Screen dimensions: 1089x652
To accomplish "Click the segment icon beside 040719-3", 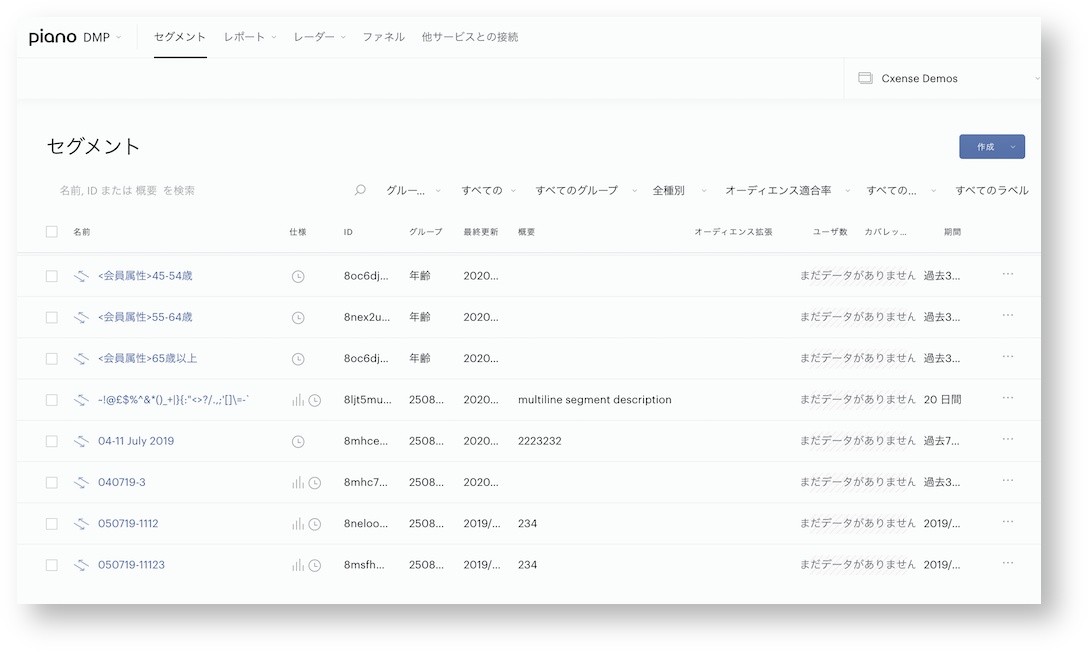I will [81, 483].
